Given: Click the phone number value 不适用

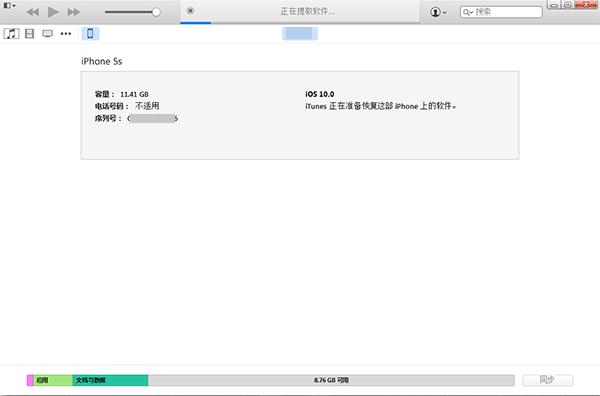Looking at the screenshot, I should [x=147, y=106].
